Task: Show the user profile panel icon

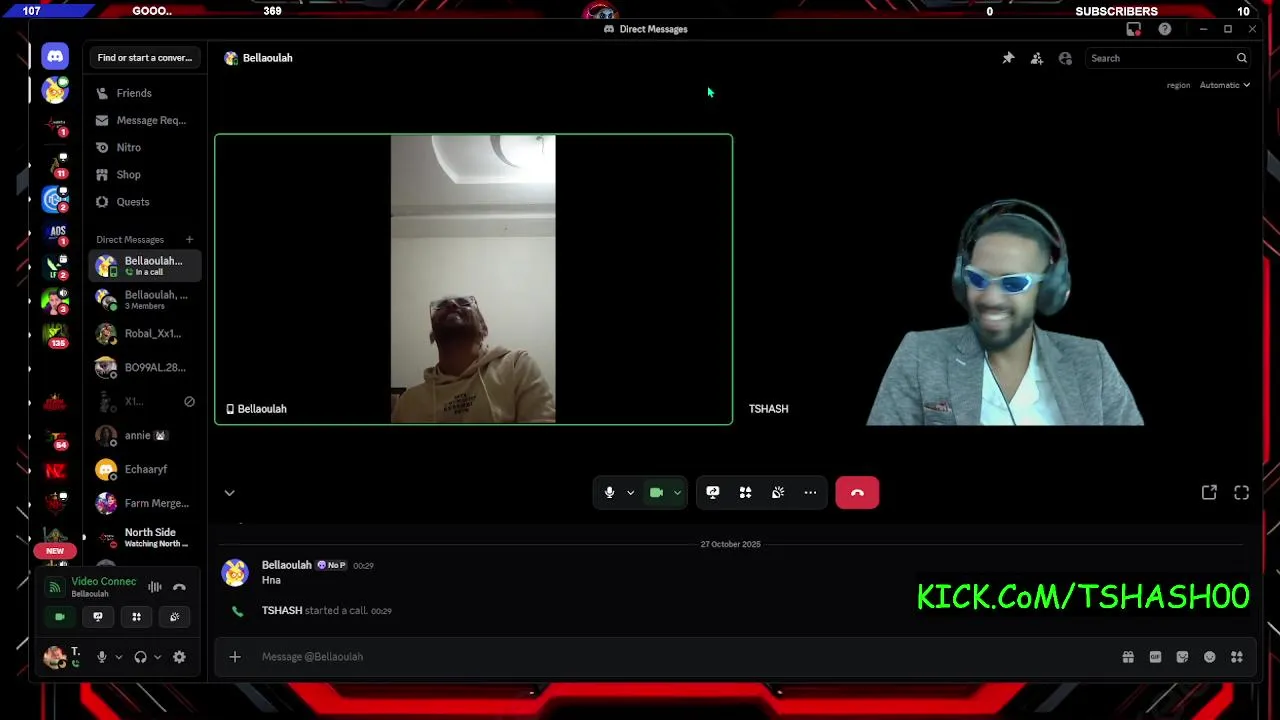Action: (x=1065, y=58)
